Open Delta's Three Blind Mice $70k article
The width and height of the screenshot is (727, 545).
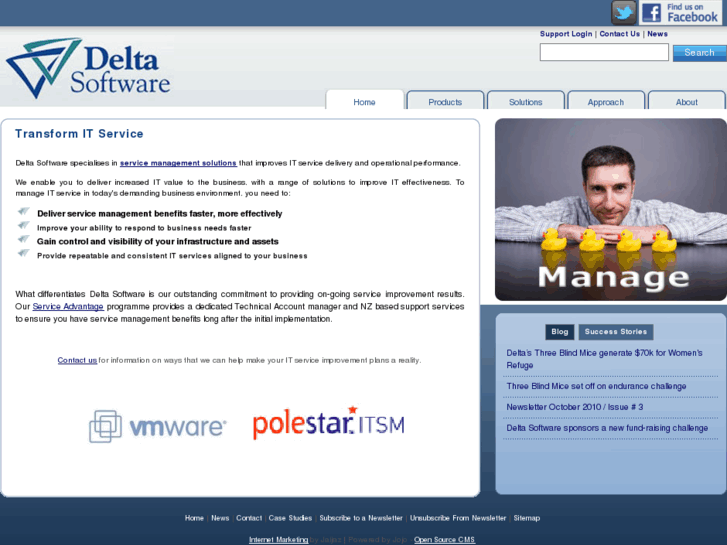pyautogui.click(x=604, y=359)
